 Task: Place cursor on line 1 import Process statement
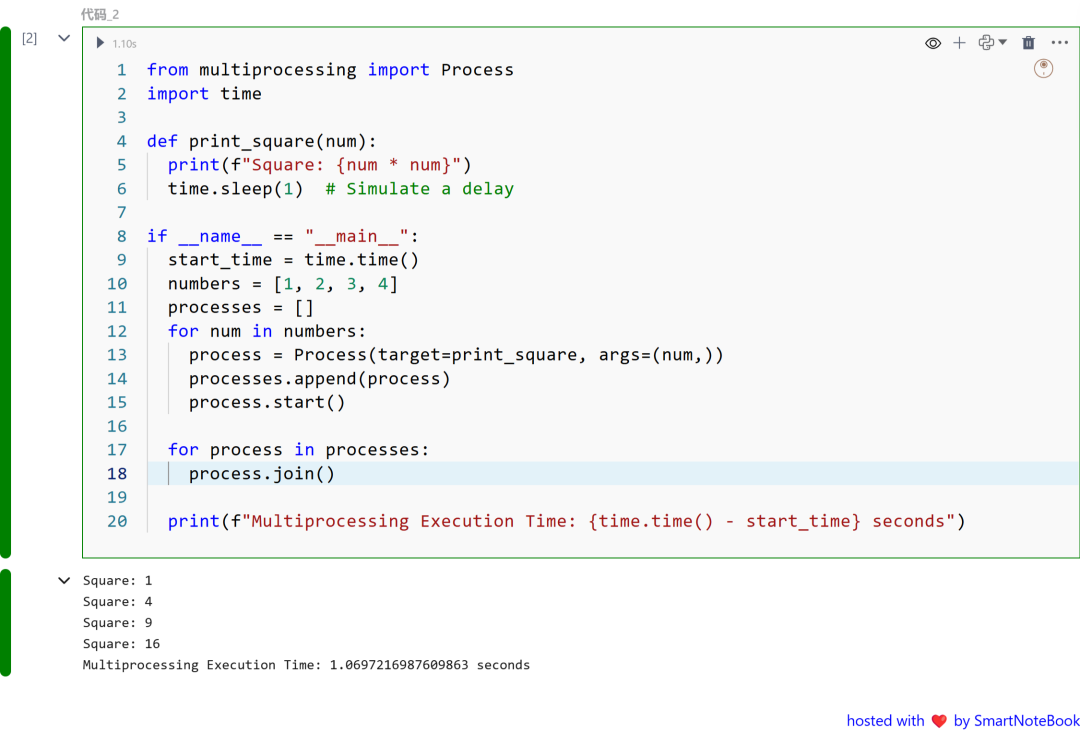330,70
